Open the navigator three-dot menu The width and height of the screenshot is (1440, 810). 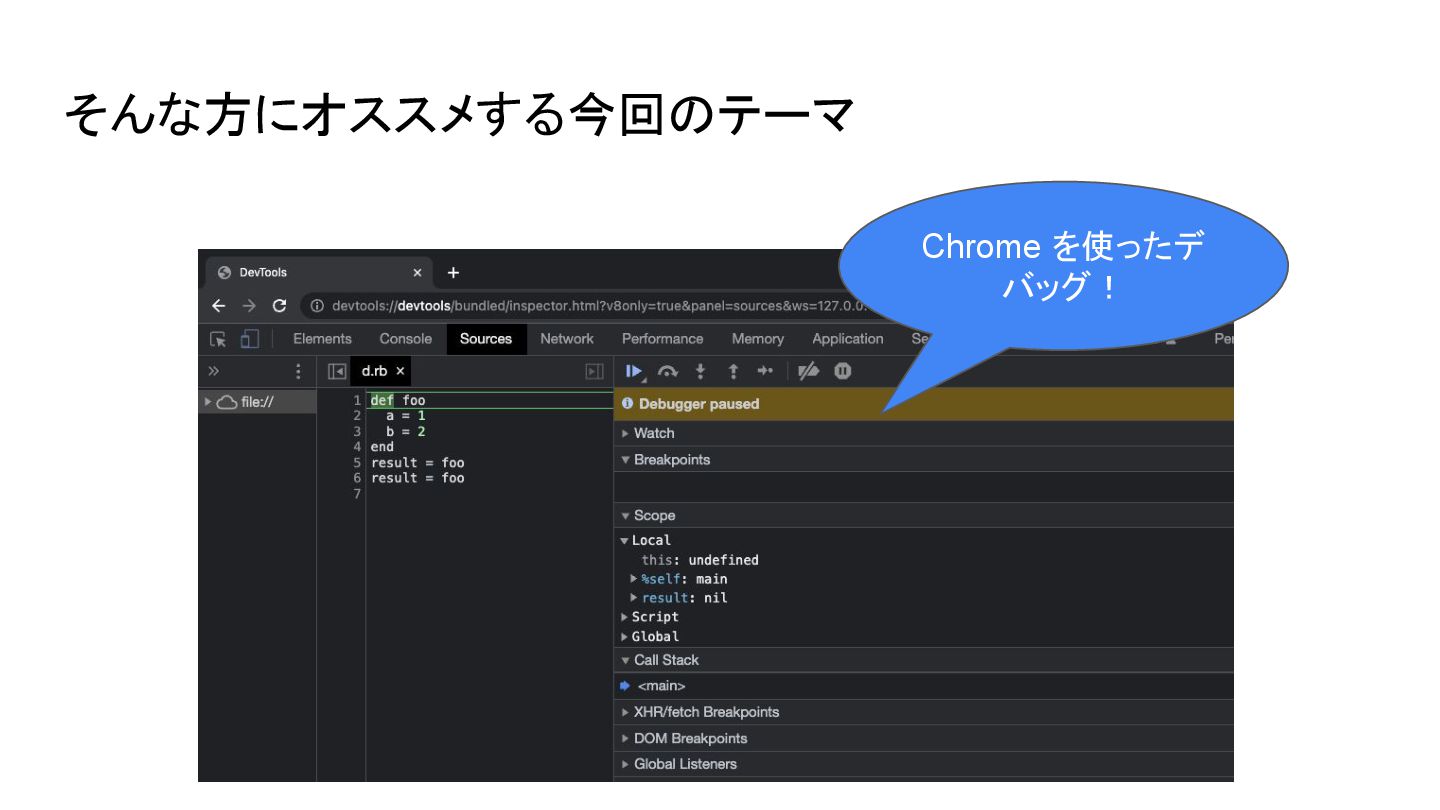point(298,371)
